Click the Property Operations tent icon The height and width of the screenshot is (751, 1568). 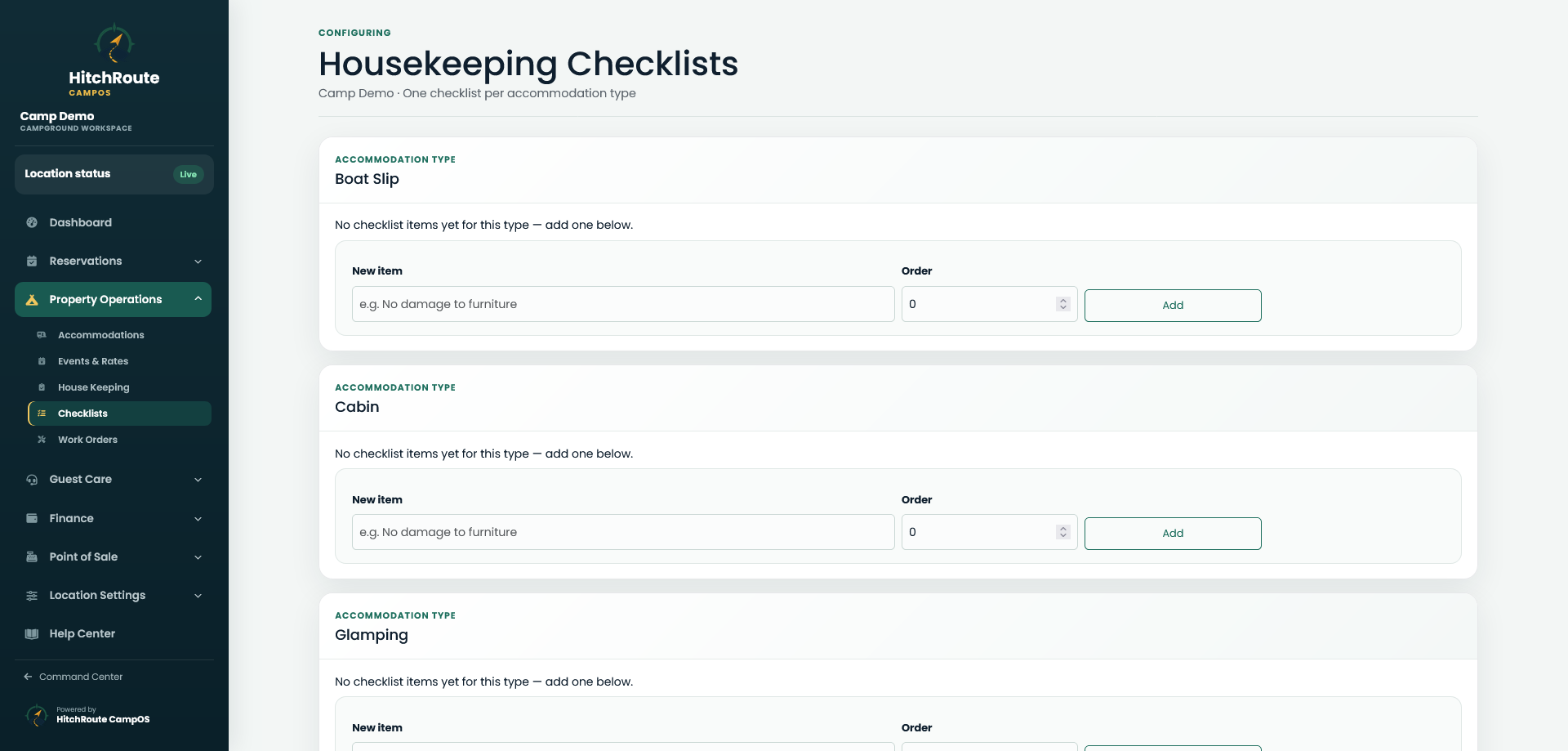(x=32, y=300)
